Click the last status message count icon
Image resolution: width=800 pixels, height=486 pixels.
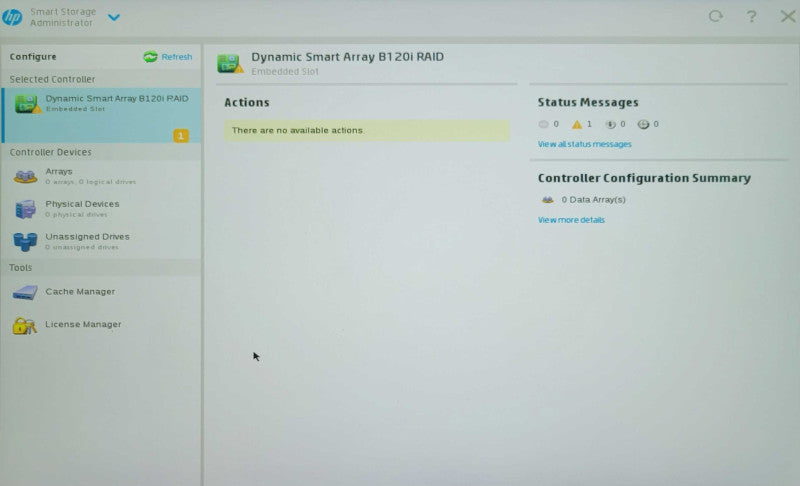coord(643,124)
